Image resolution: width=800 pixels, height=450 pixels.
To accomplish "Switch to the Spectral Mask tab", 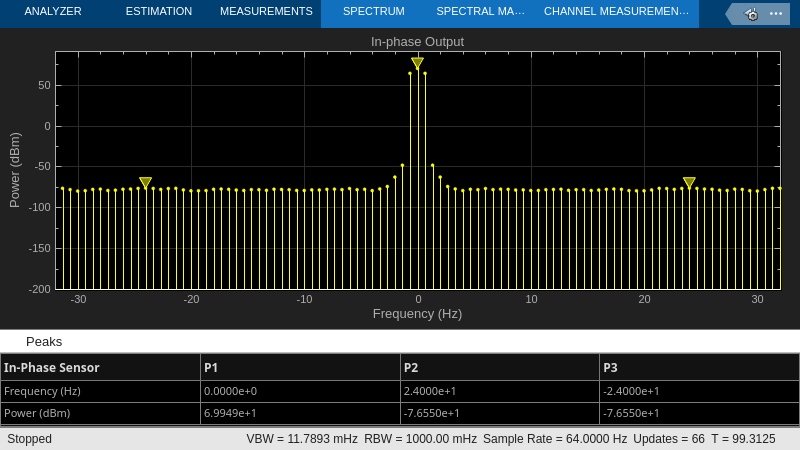I will pyautogui.click(x=480, y=12).
